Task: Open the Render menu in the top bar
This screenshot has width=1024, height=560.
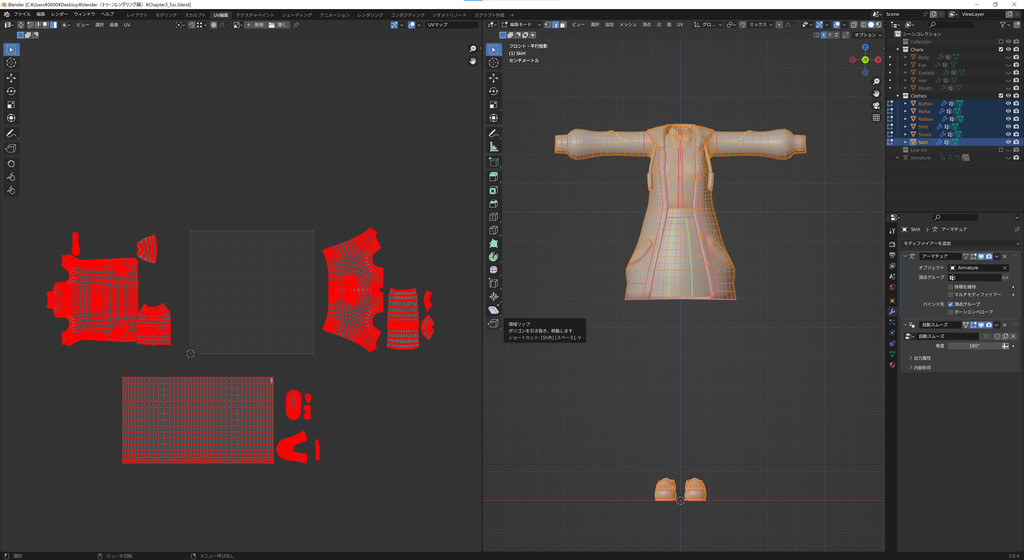Action: click(60, 14)
